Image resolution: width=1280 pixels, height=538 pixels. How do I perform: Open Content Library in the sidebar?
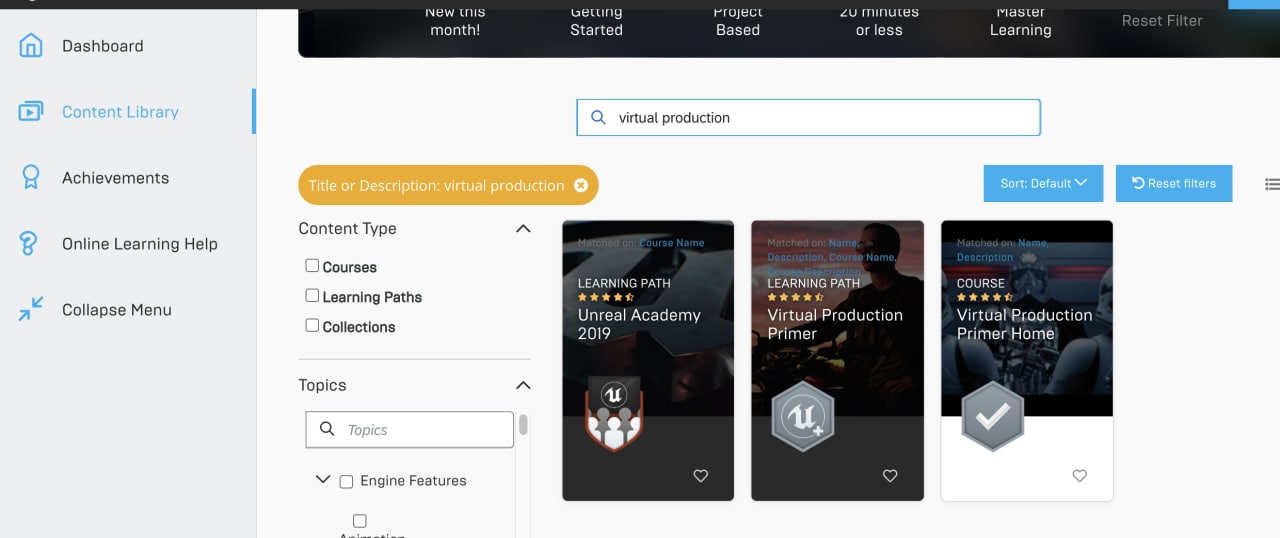[120, 112]
